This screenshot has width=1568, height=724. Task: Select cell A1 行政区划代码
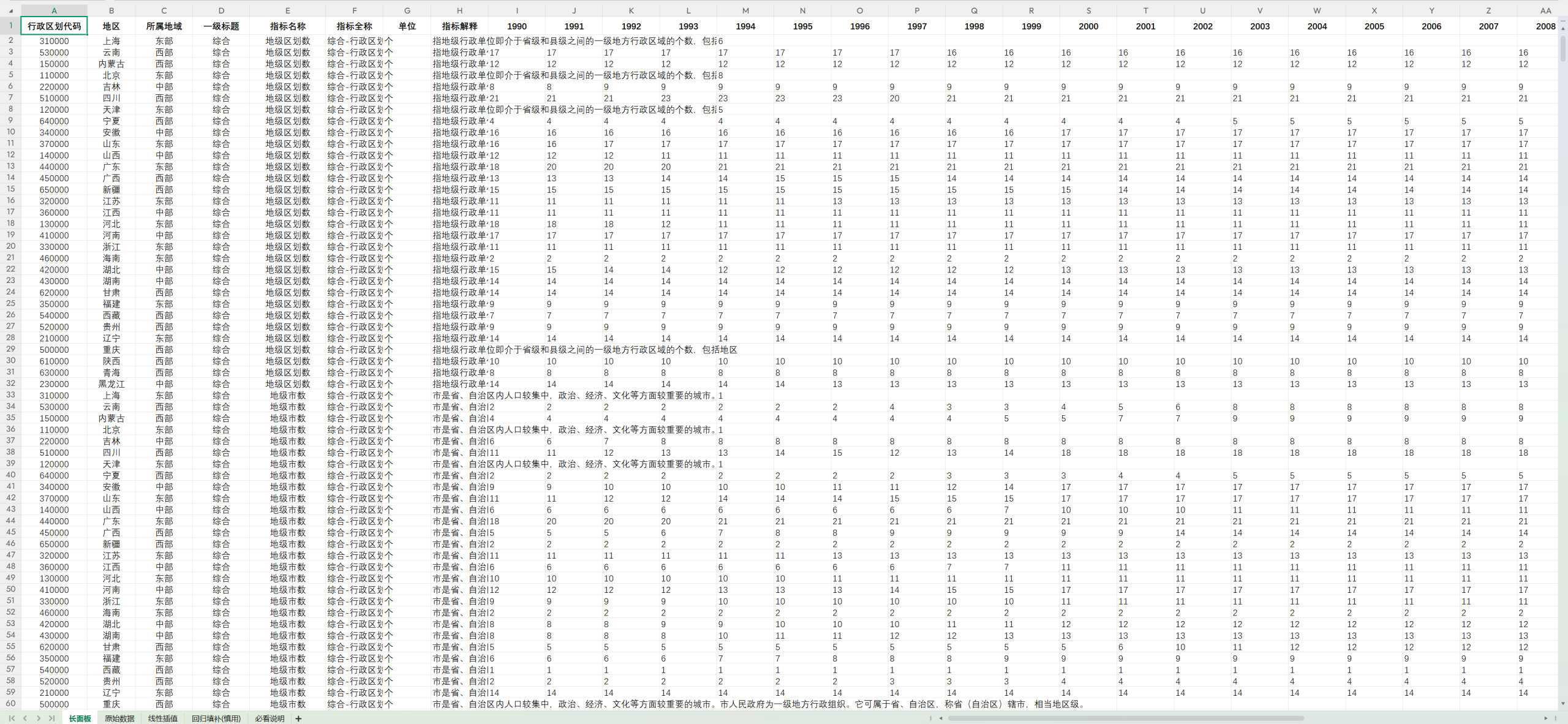(x=54, y=26)
